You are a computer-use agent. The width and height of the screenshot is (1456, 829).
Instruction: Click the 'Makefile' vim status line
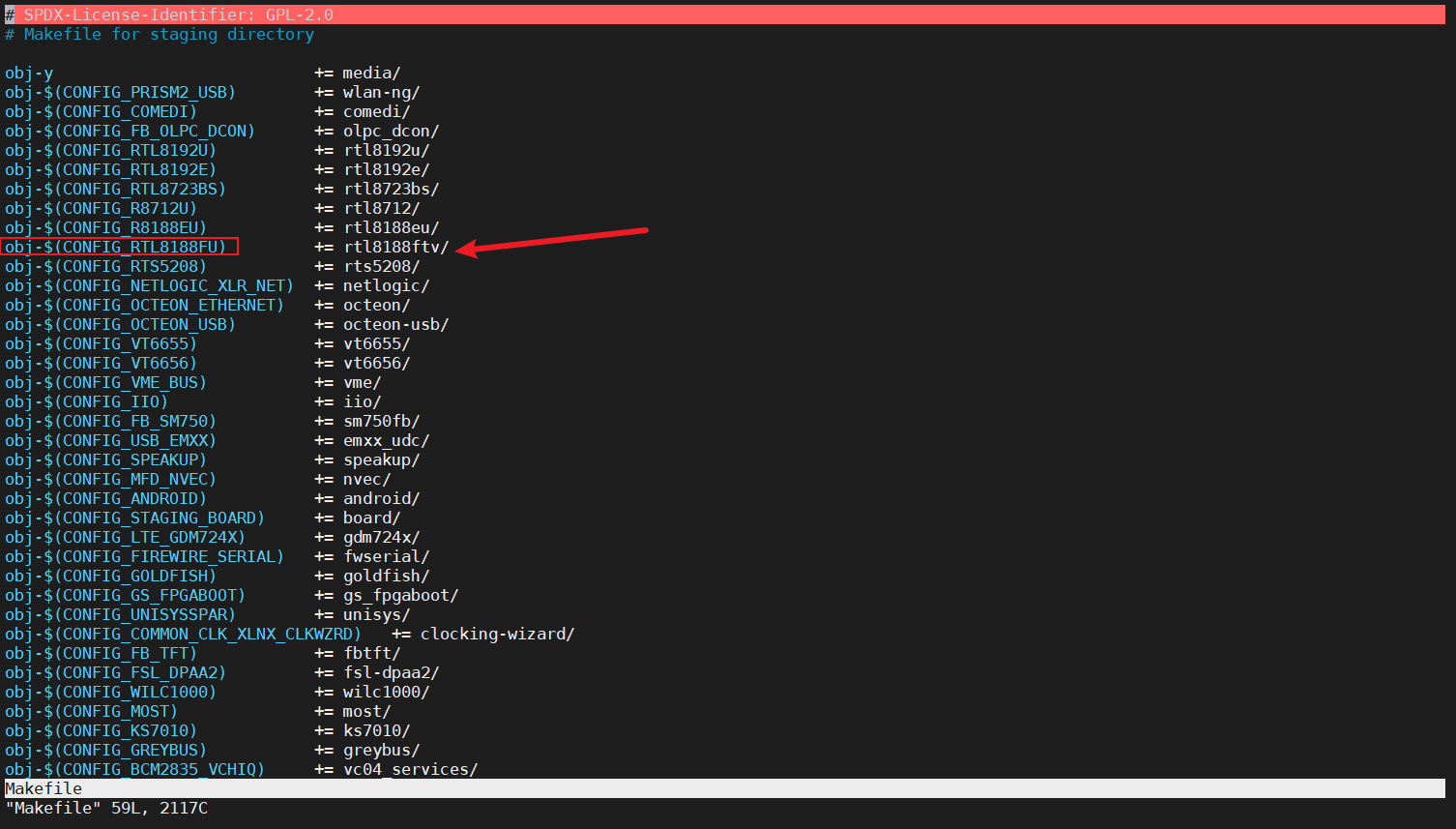(x=725, y=788)
